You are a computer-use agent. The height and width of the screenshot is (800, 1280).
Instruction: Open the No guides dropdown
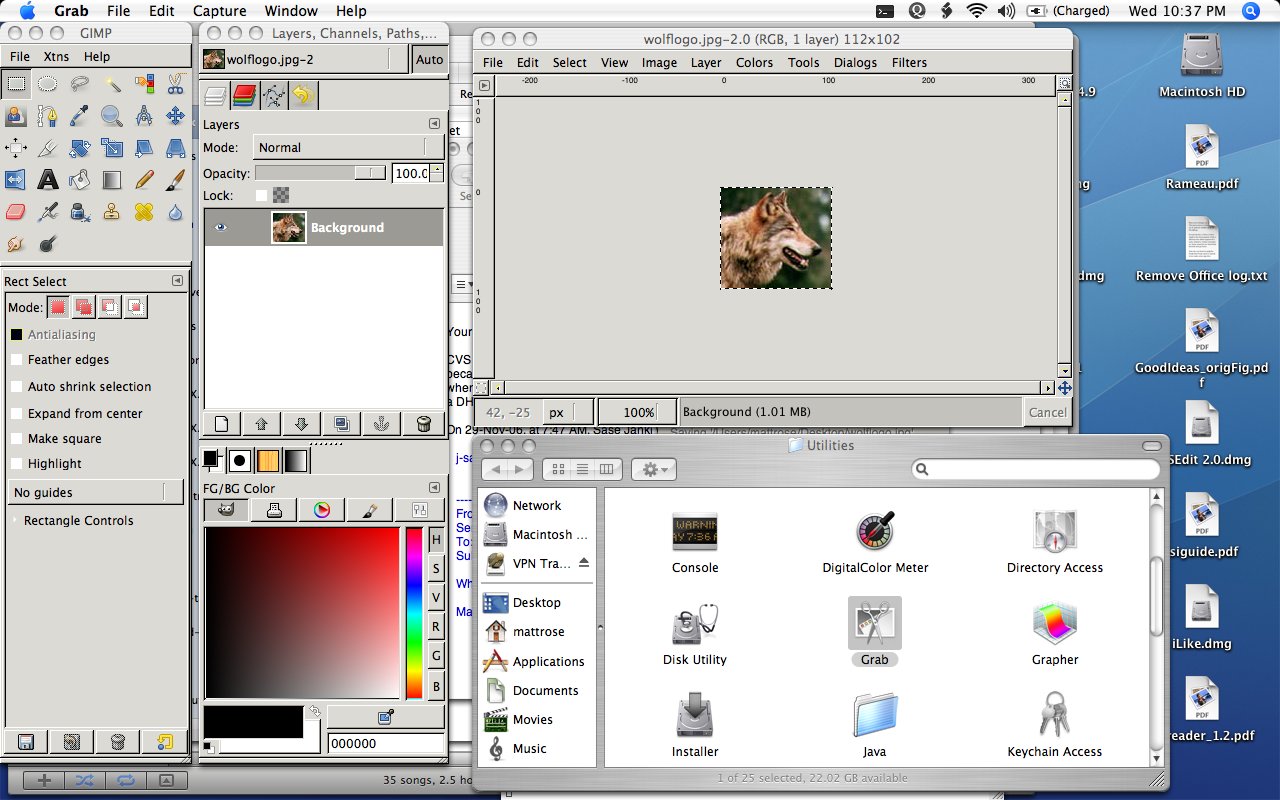tap(96, 492)
